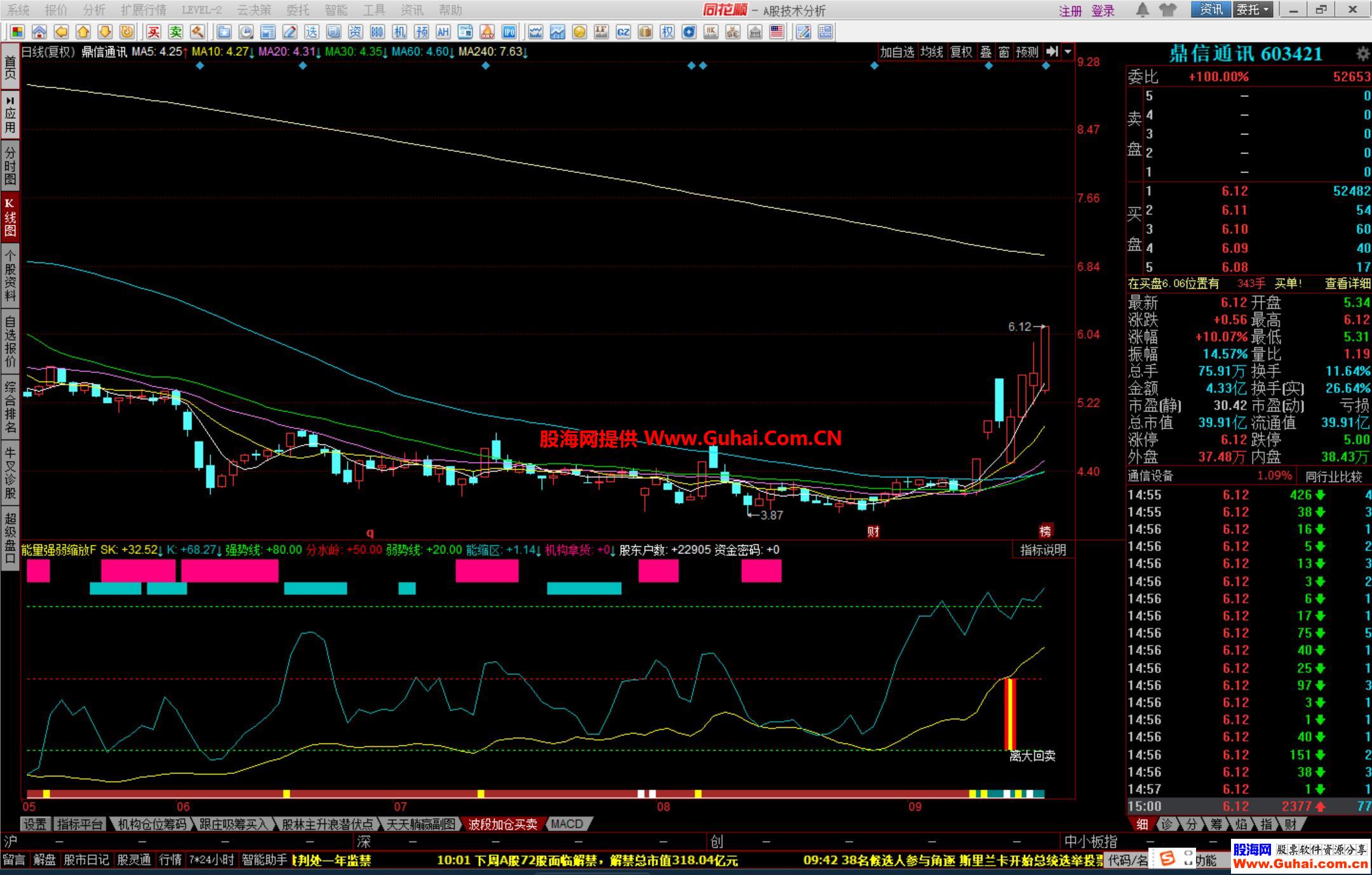Viewport: 1372px width, 875px height.
Task: Switch to 诊 tab under trade list
Action: point(1166,824)
